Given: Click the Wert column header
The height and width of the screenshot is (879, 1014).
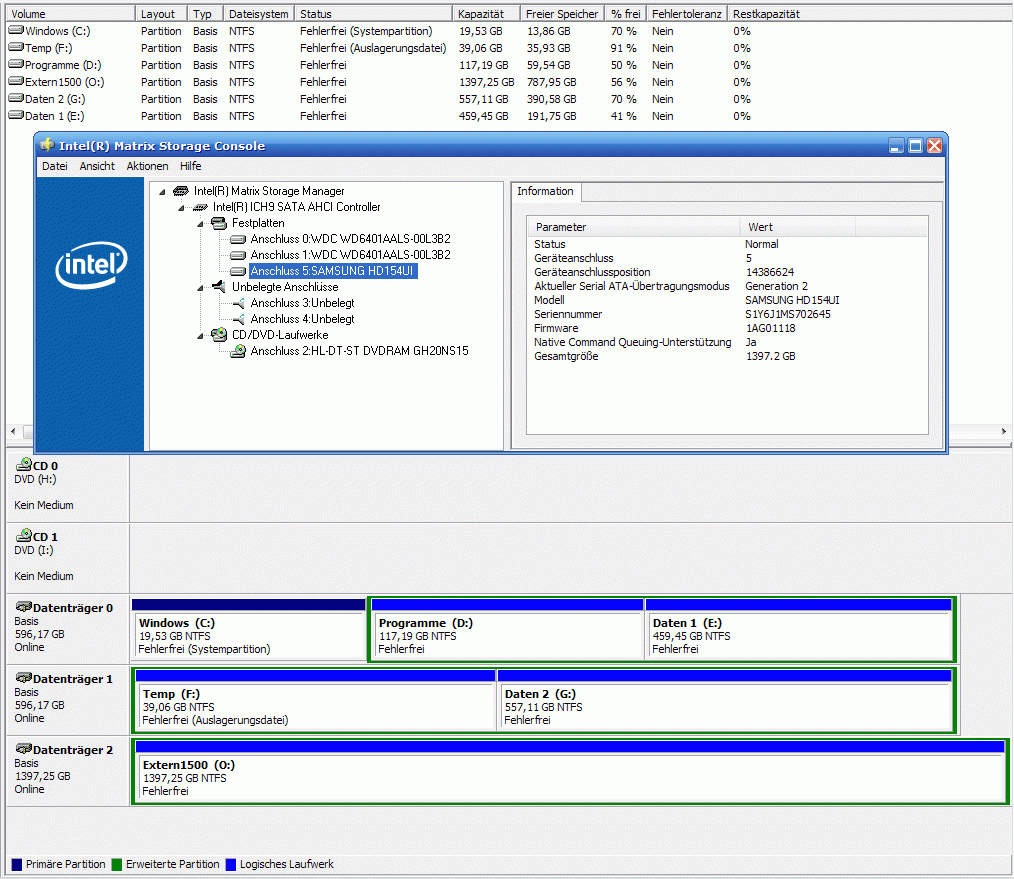Looking at the screenshot, I should pos(797,227).
